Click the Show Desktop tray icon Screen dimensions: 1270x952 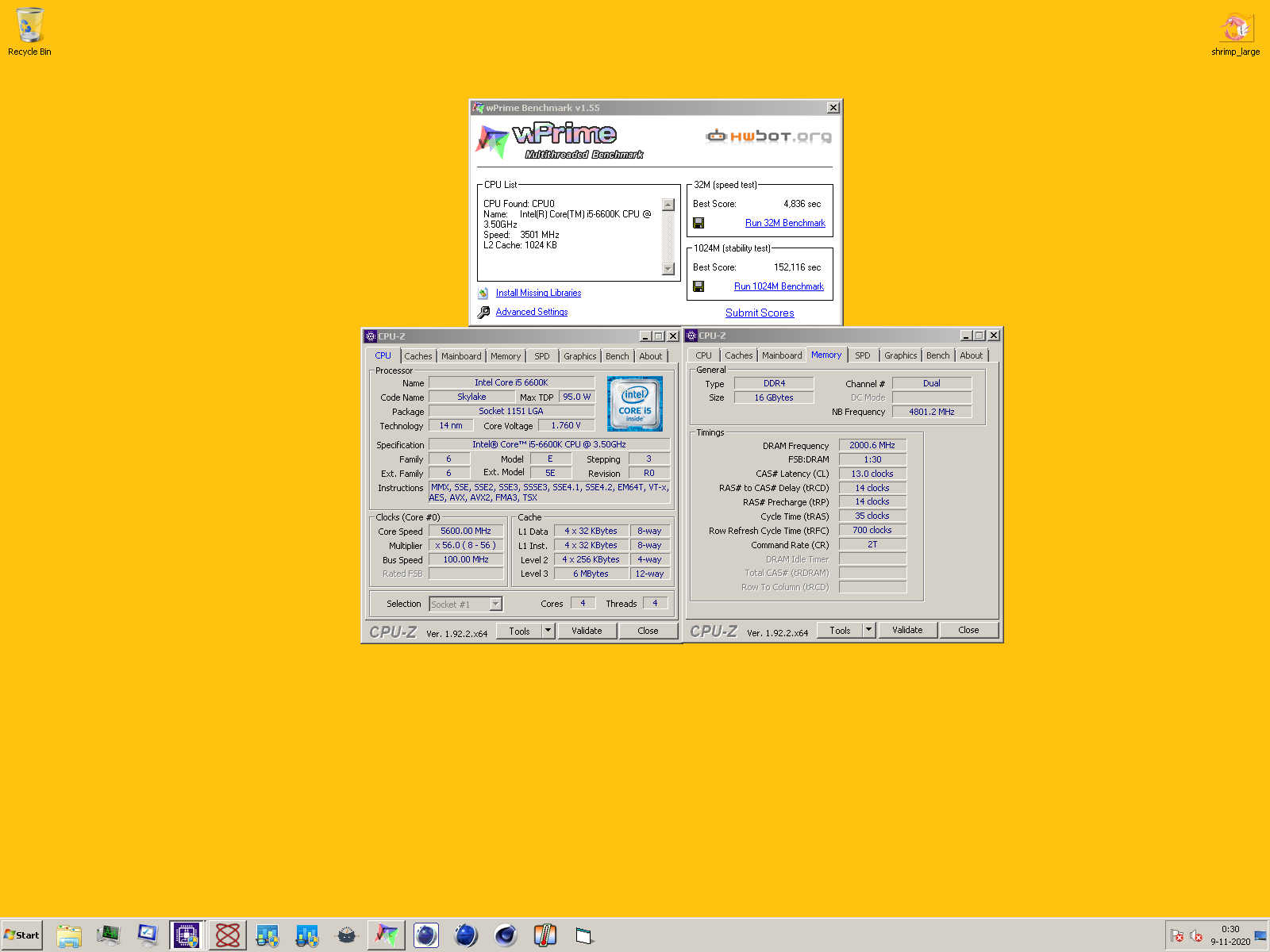(1260, 935)
